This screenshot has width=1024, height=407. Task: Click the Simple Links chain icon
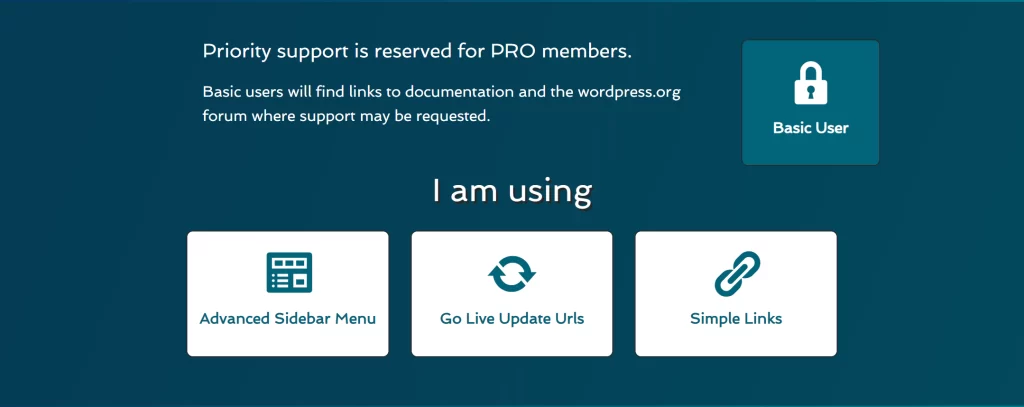point(737,273)
